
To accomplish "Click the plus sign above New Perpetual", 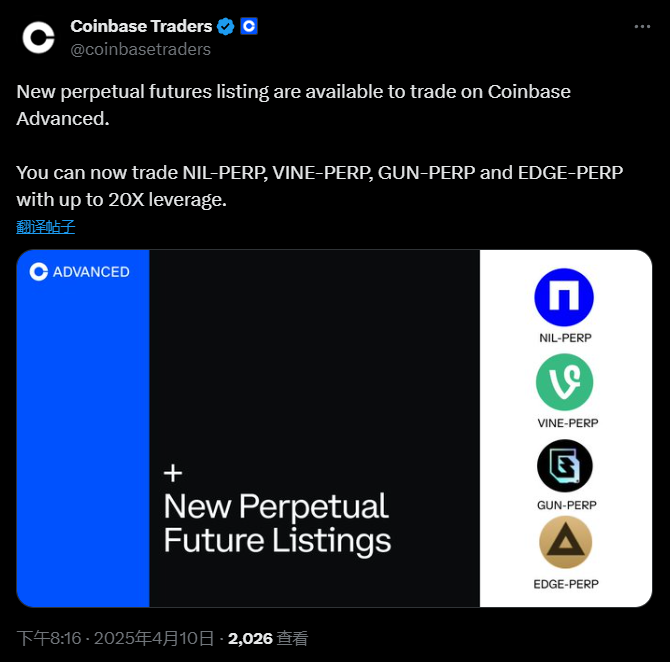I will point(173,473).
